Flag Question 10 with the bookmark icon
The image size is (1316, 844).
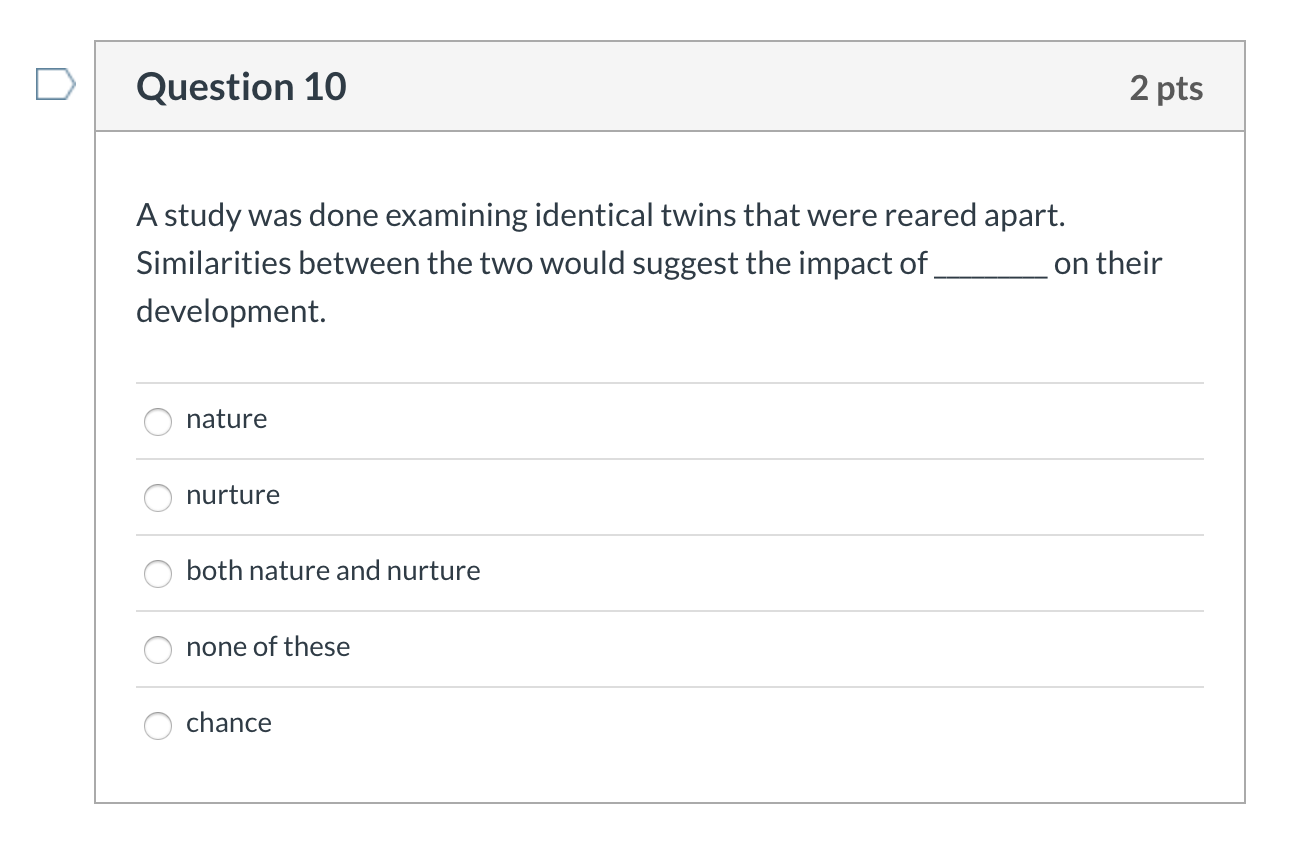pyautogui.click(x=55, y=85)
